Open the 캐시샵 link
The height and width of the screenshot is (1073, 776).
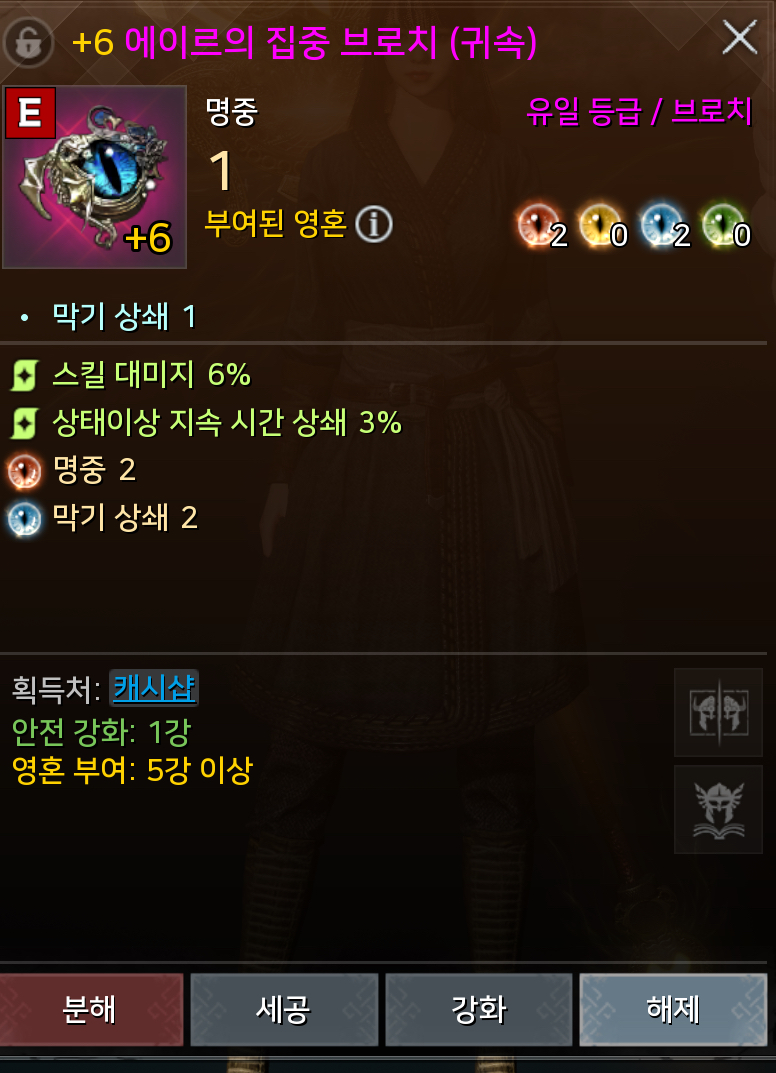[x=154, y=688]
